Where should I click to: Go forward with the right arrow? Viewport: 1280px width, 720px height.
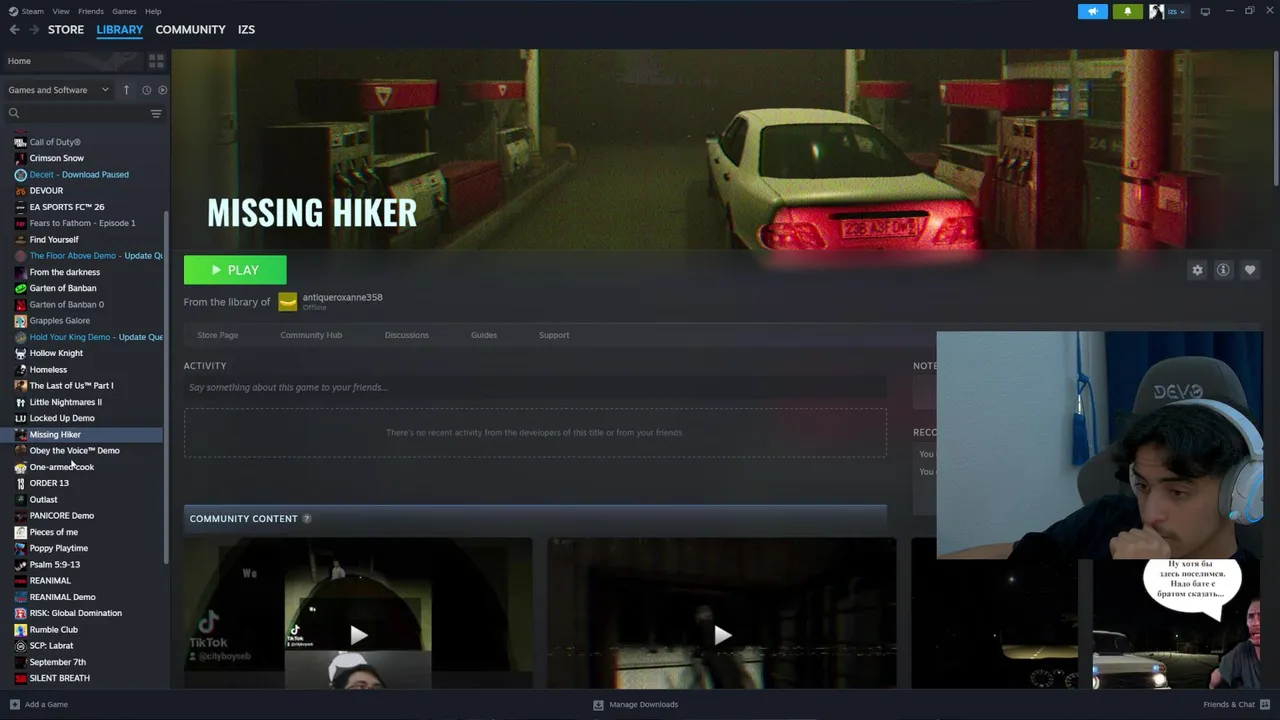click(34, 30)
